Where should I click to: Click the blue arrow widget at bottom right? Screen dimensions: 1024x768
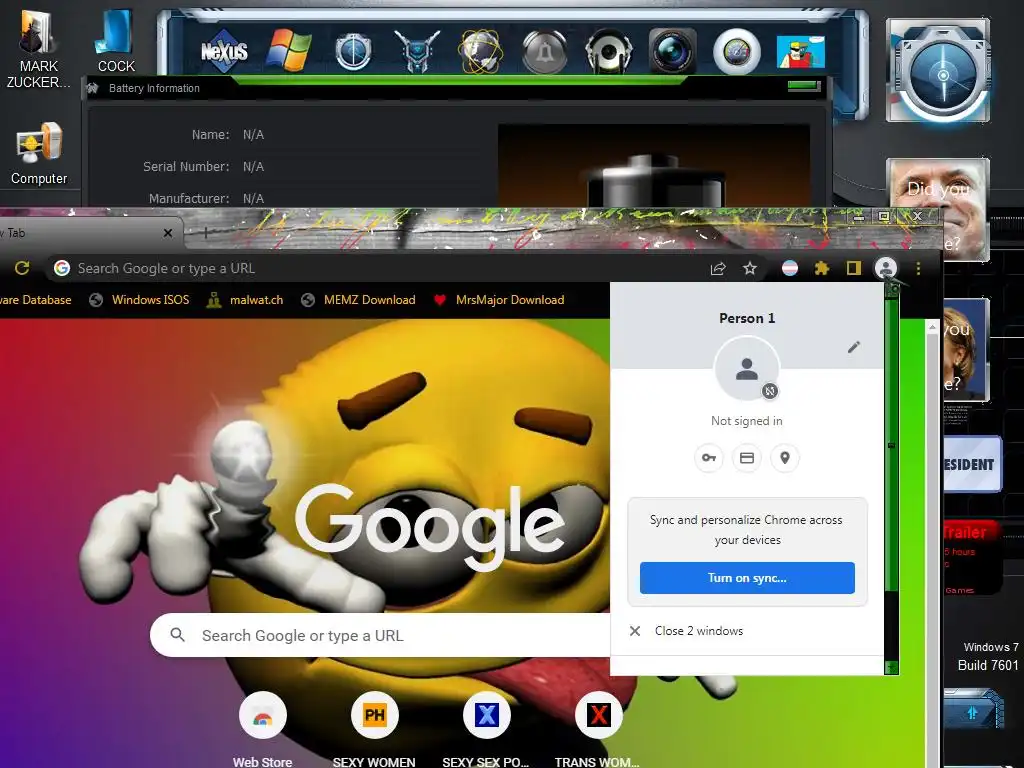[x=973, y=711]
